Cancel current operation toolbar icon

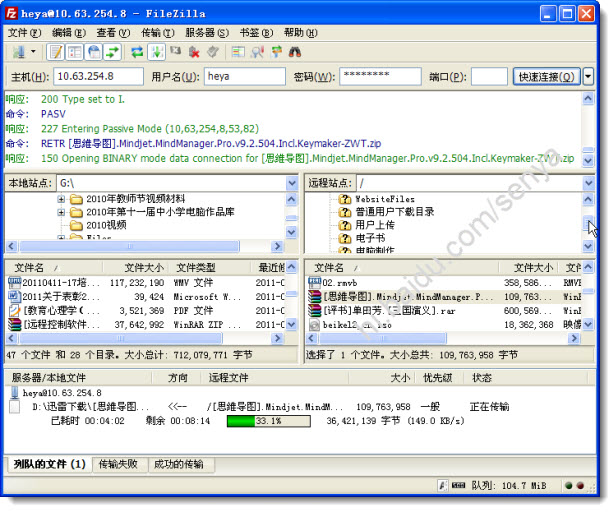pos(175,52)
